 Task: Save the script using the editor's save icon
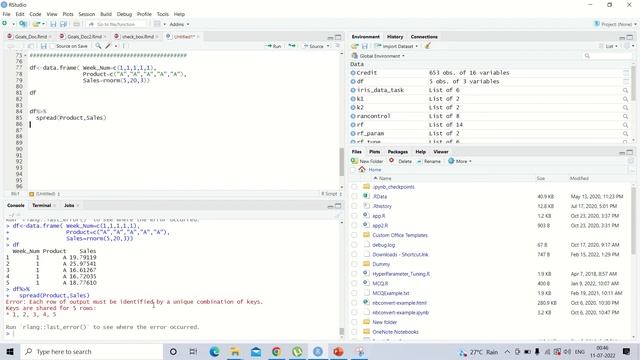44,46
